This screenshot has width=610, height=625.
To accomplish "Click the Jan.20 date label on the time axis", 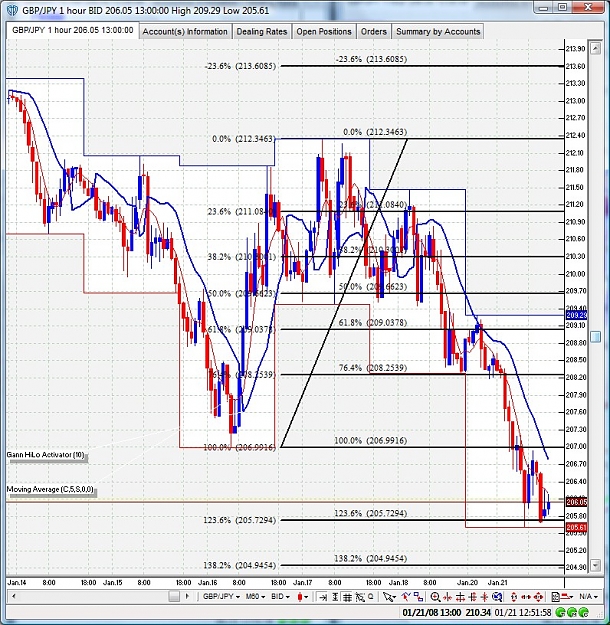I will 467,582.
